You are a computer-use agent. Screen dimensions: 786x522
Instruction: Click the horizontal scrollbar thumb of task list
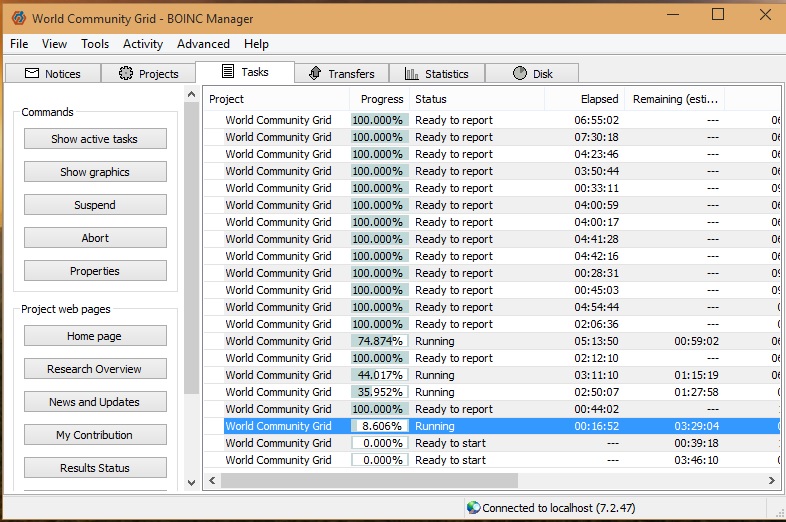tap(369, 480)
